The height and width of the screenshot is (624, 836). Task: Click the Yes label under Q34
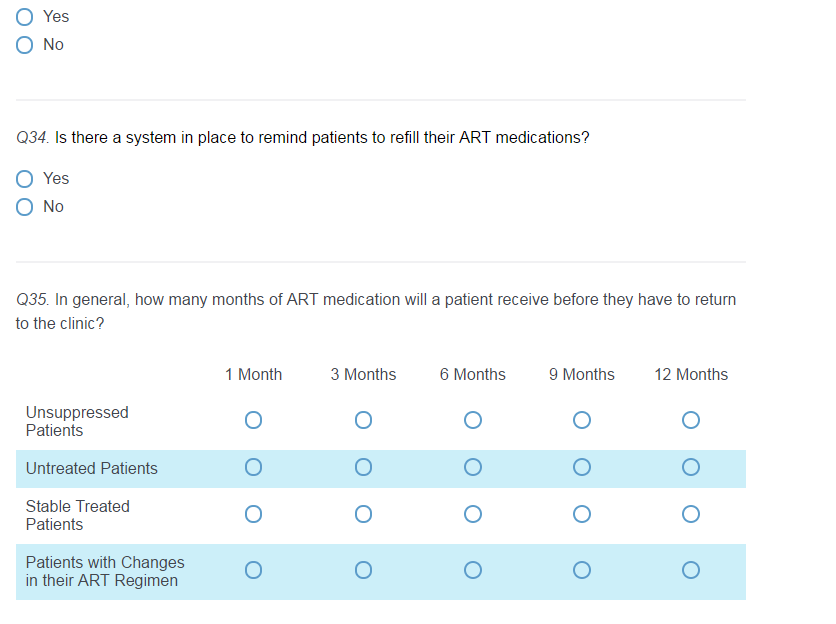tap(56, 178)
